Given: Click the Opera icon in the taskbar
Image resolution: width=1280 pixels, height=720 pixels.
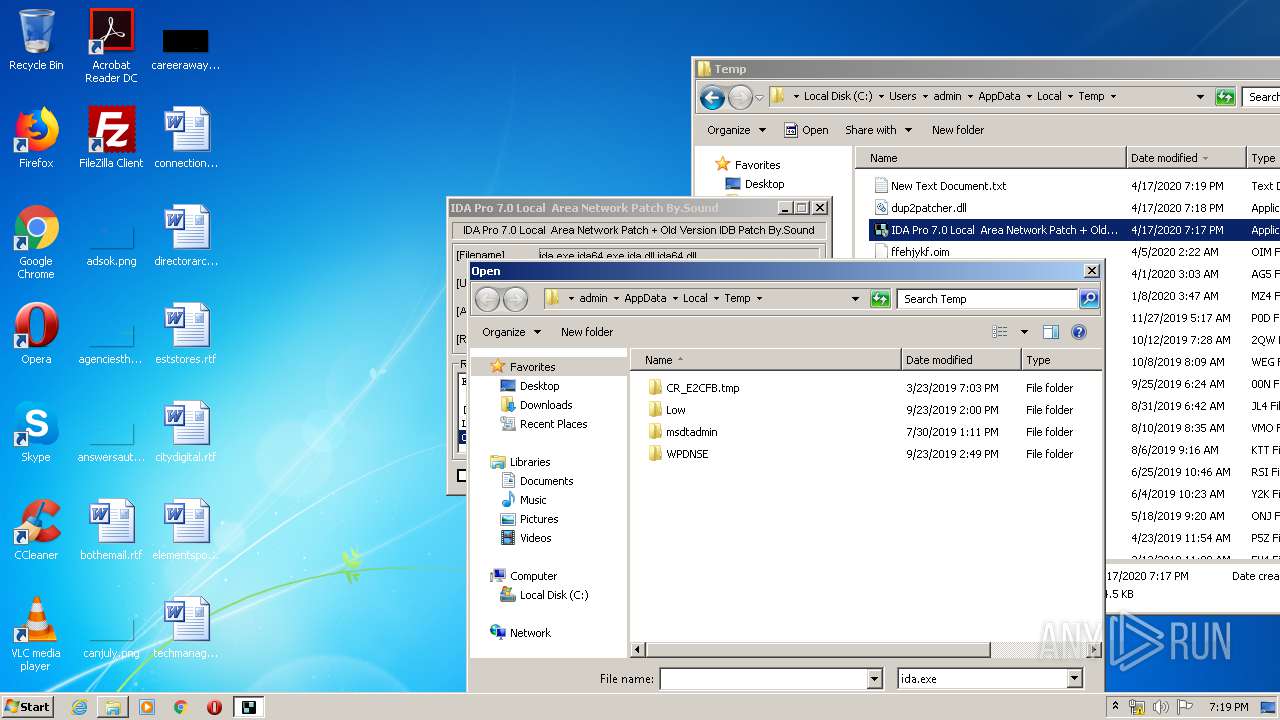Looking at the screenshot, I should pyautogui.click(x=214, y=707).
